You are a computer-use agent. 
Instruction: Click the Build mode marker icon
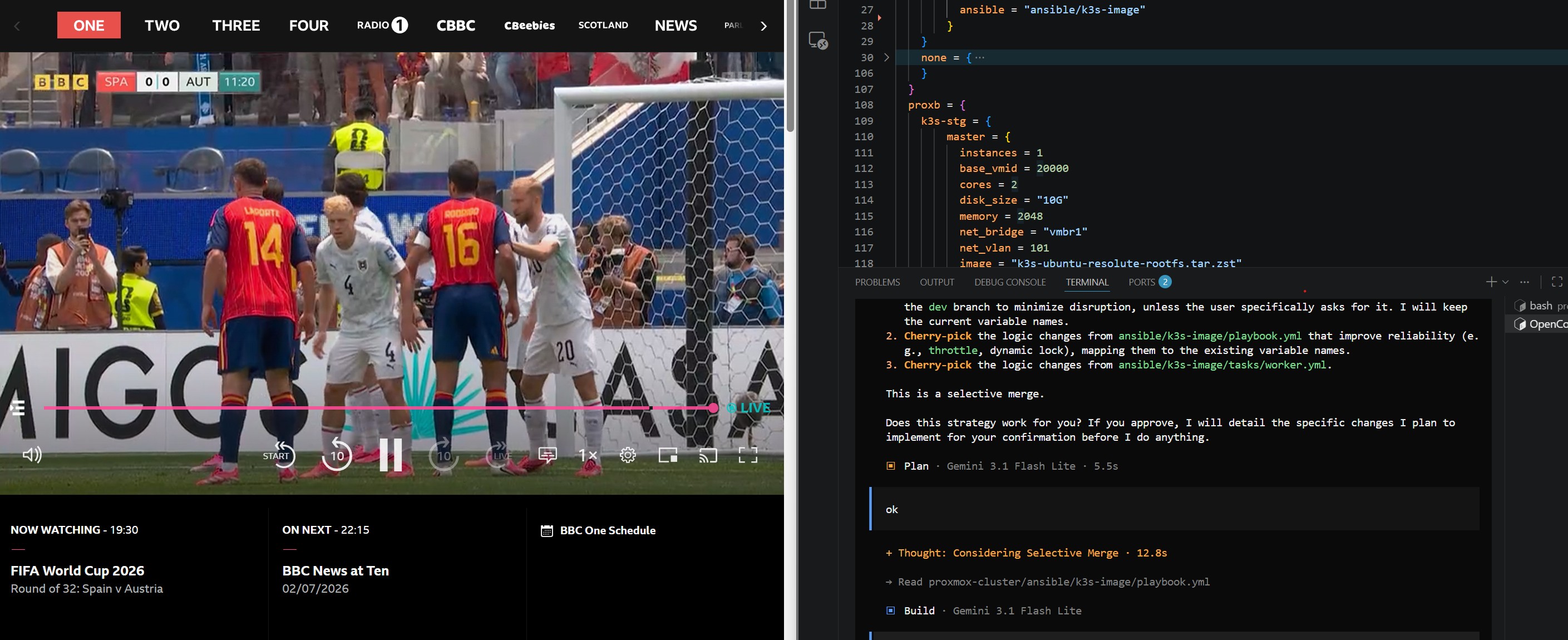coord(890,610)
